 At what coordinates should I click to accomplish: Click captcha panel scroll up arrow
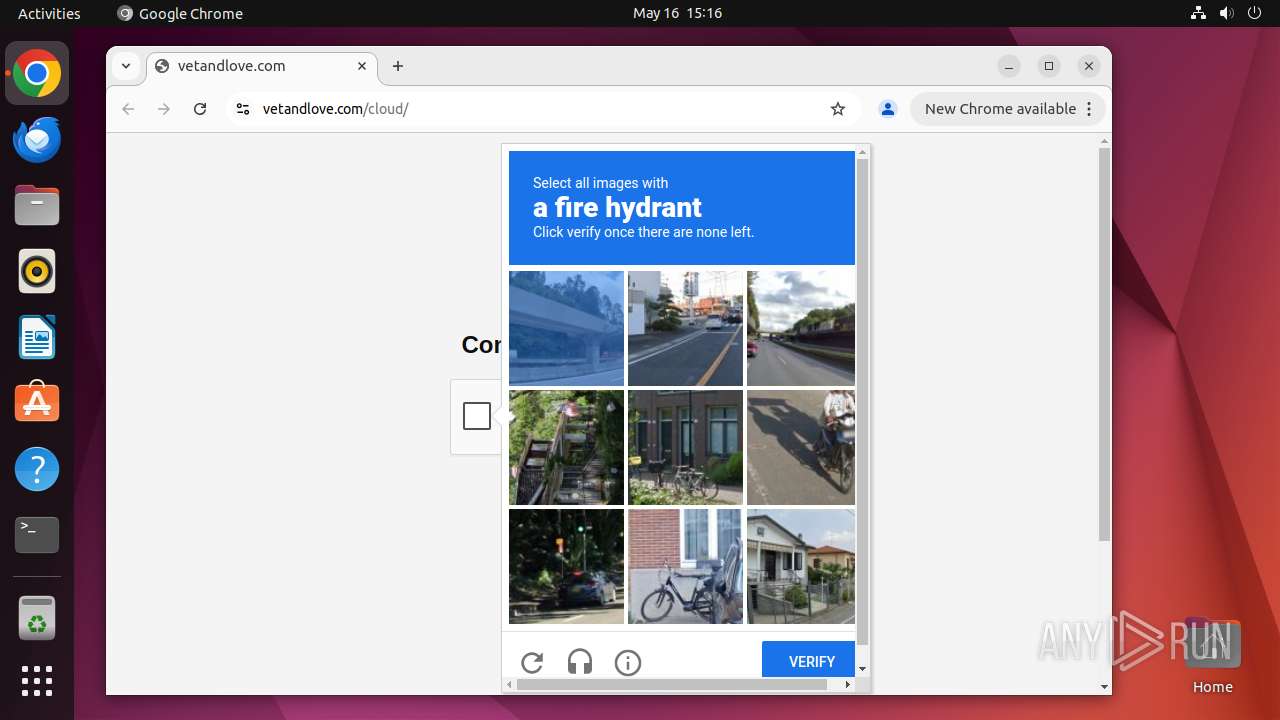[x=862, y=152]
